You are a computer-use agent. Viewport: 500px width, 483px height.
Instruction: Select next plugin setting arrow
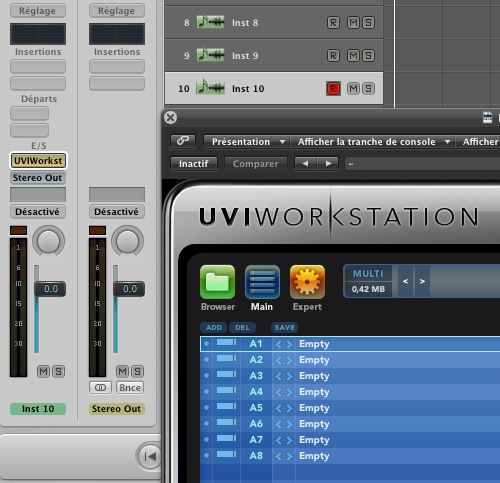[328, 164]
